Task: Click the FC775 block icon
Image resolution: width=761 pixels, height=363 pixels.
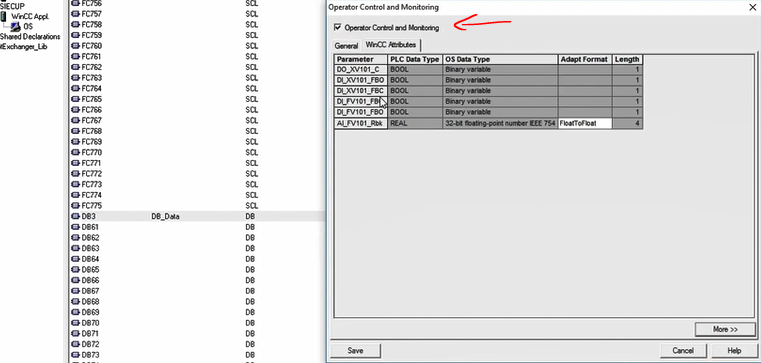Action: [x=75, y=206]
